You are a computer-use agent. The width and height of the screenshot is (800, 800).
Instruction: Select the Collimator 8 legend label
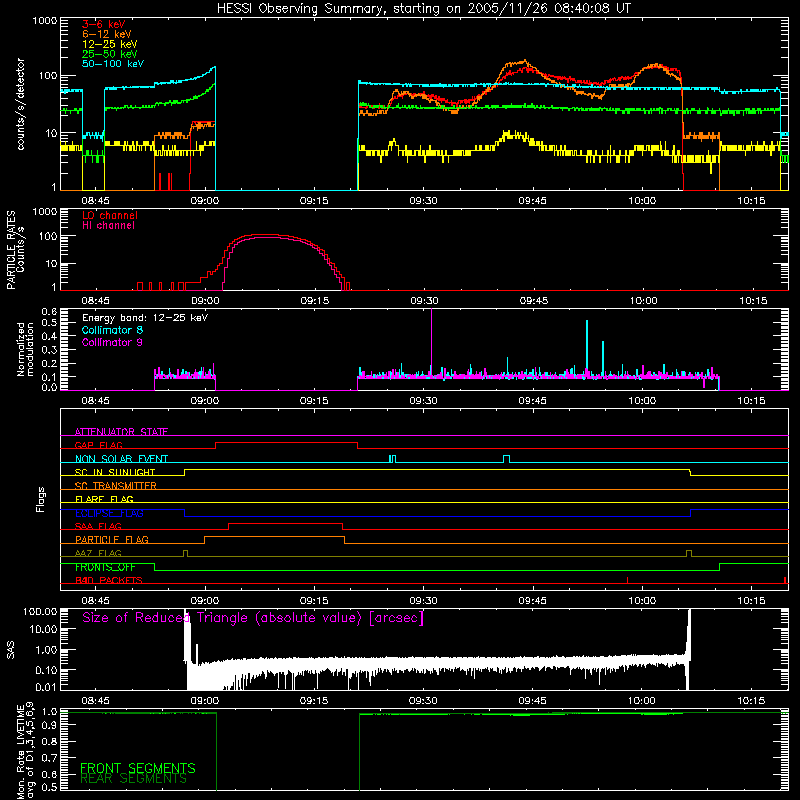tap(112, 330)
